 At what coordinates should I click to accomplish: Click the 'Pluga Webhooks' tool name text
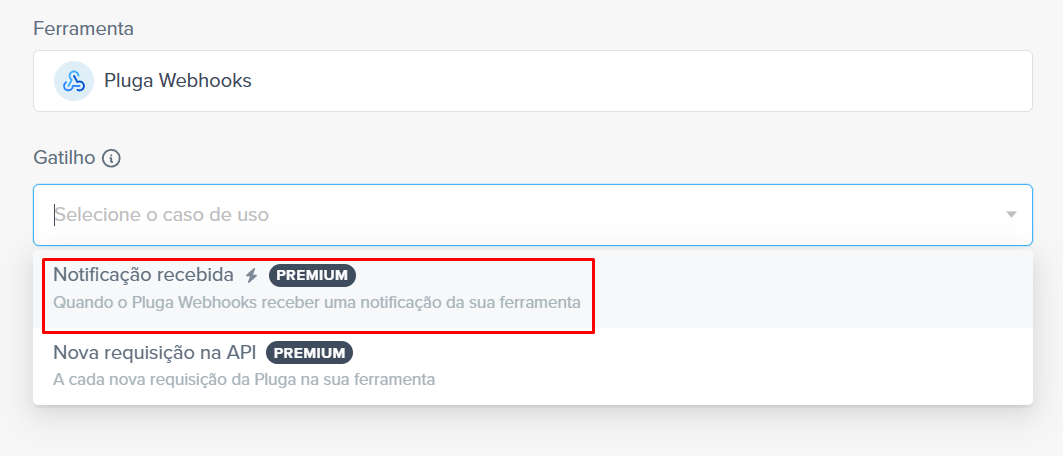[178, 81]
